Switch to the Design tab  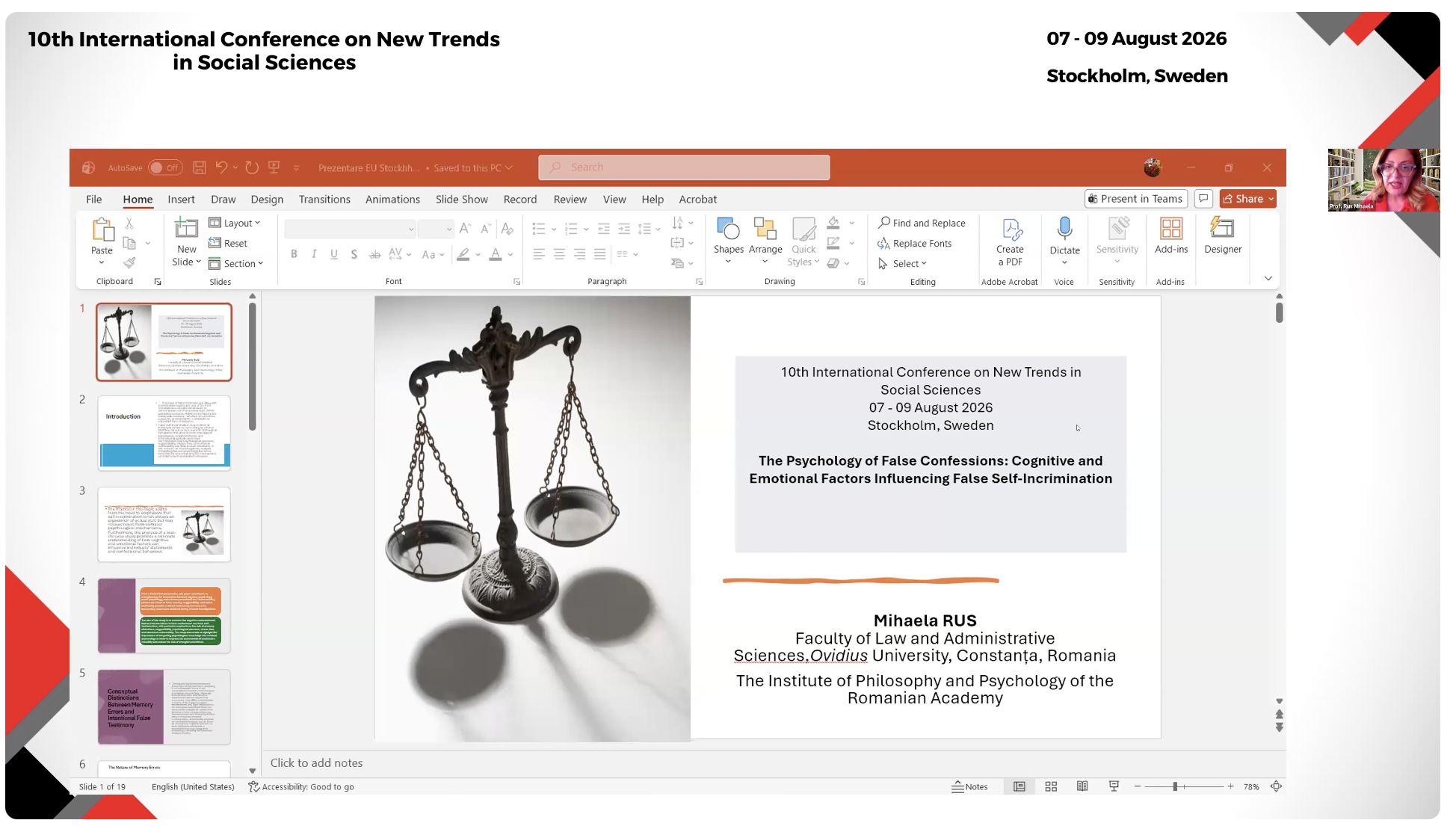(267, 200)
